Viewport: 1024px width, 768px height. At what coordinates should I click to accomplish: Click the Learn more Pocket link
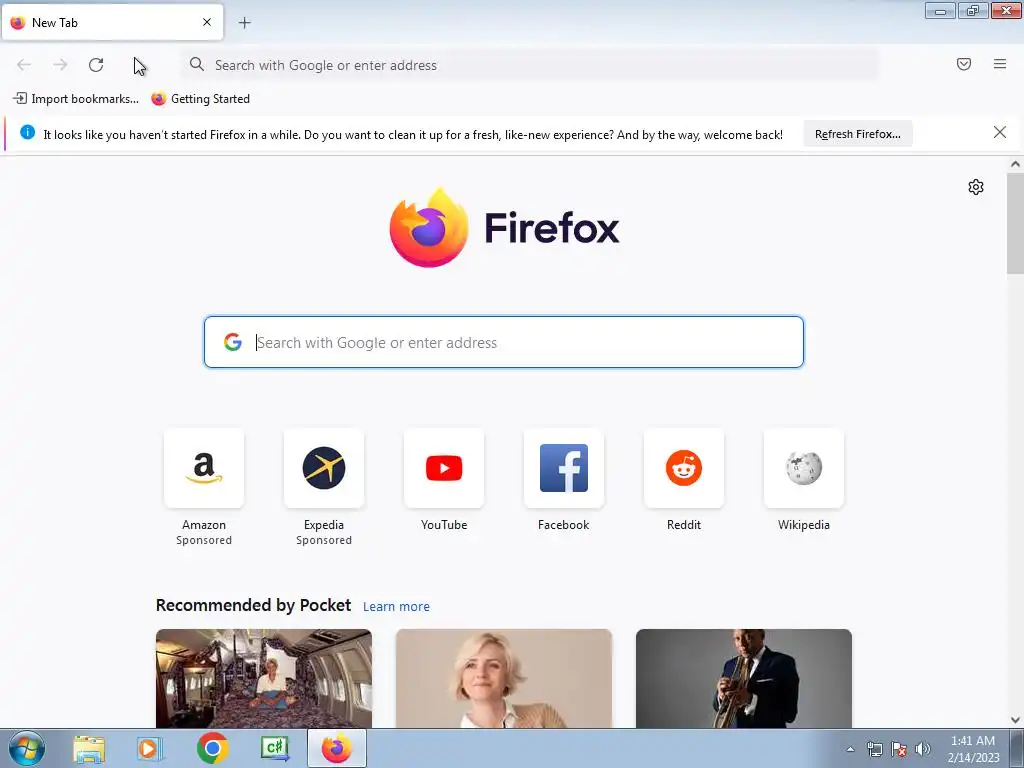[x=396, y=607]
